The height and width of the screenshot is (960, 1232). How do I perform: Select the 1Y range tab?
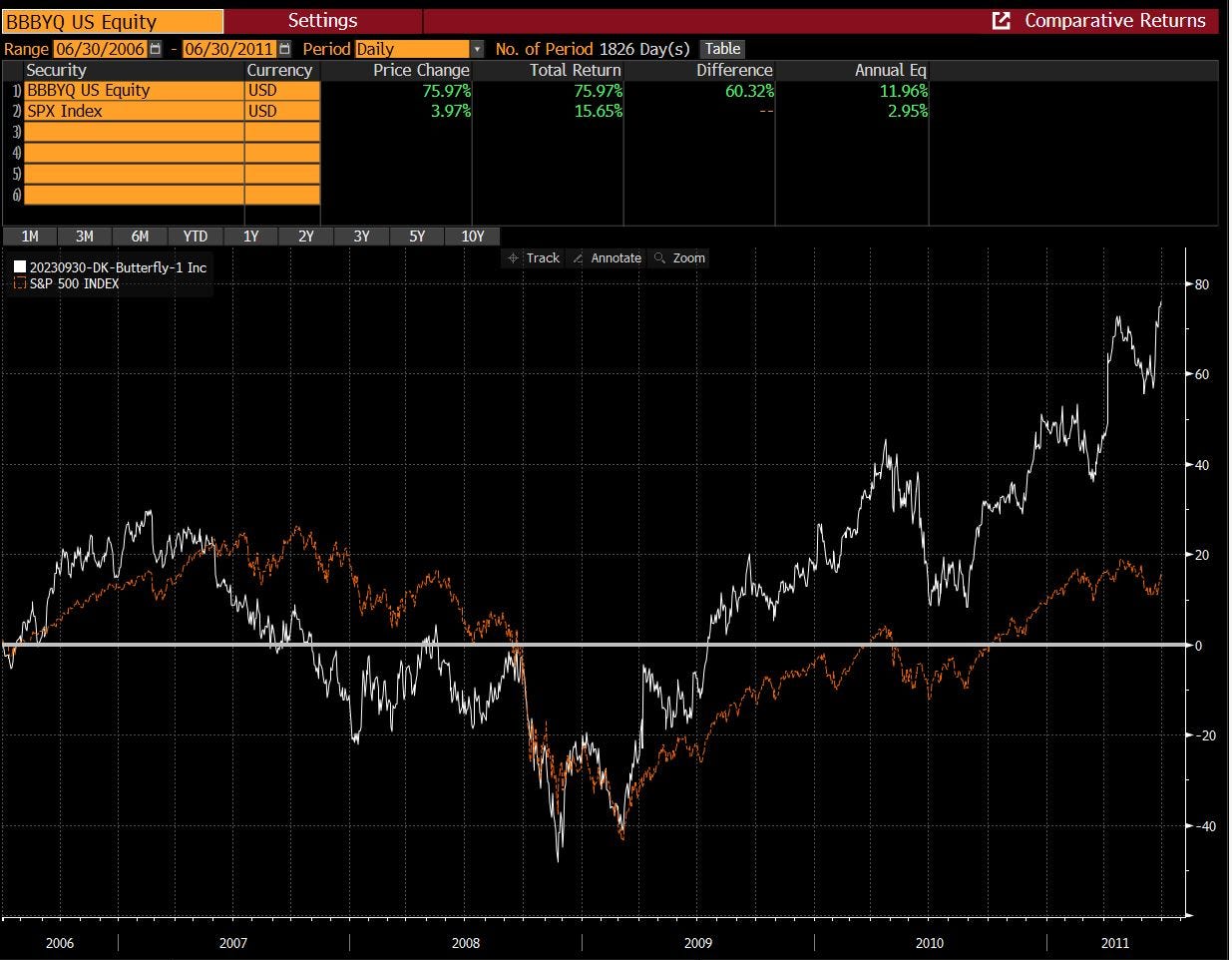[250, 237]
